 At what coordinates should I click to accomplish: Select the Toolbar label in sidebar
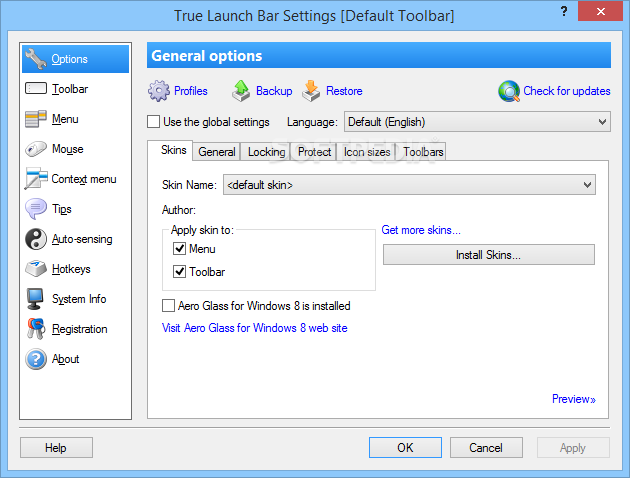[x=70, y=89]
